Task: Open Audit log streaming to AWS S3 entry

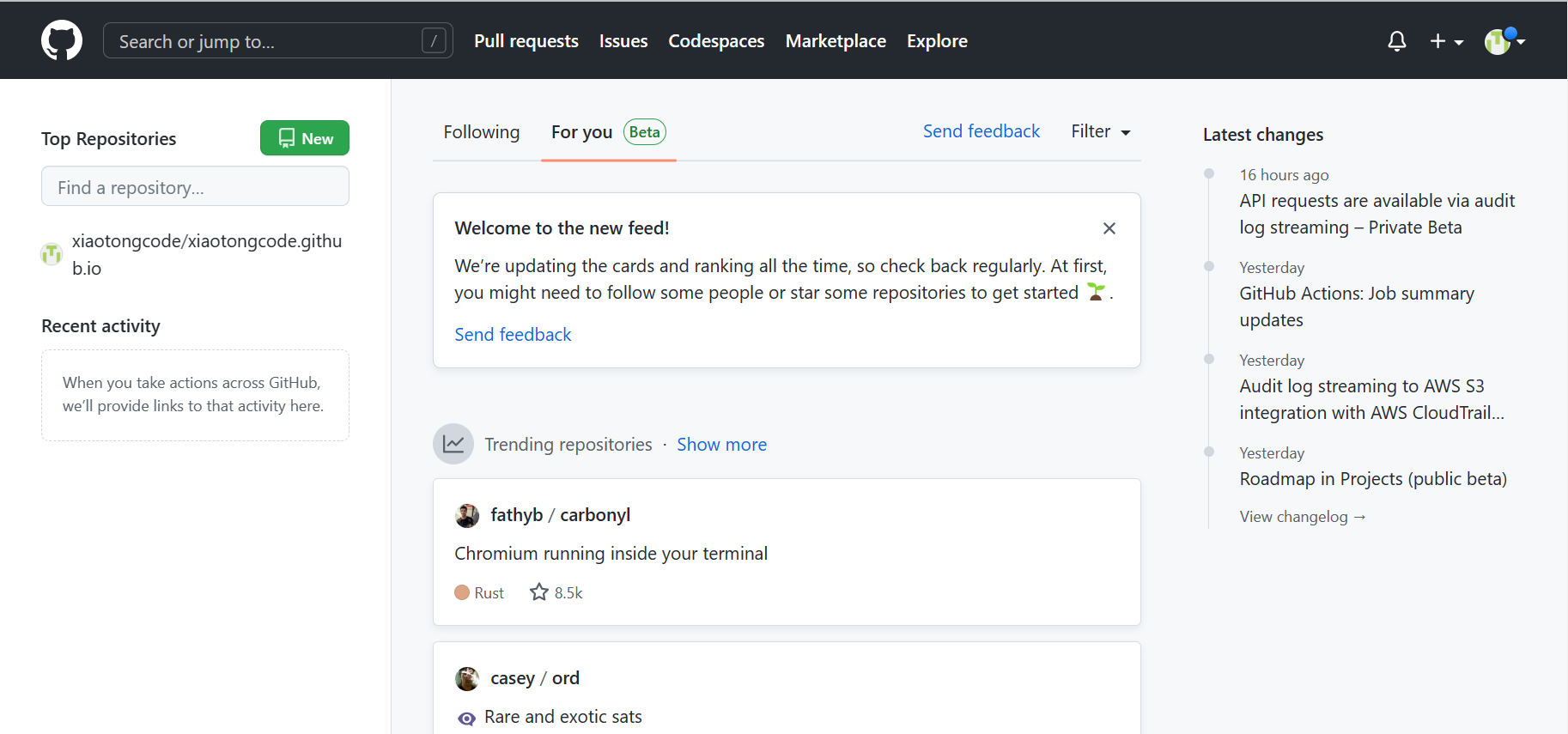Action: pos(1372,399)
